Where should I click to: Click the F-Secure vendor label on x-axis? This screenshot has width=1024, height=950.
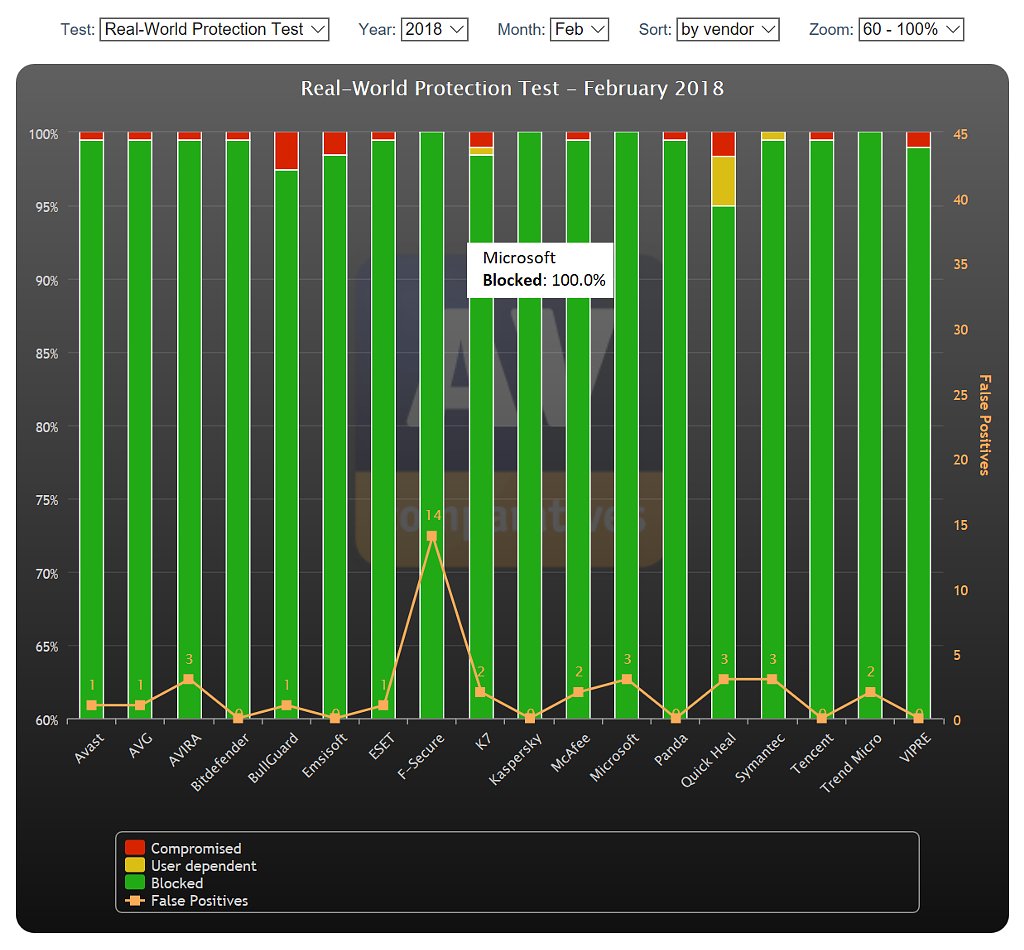[x=421, y=755]
